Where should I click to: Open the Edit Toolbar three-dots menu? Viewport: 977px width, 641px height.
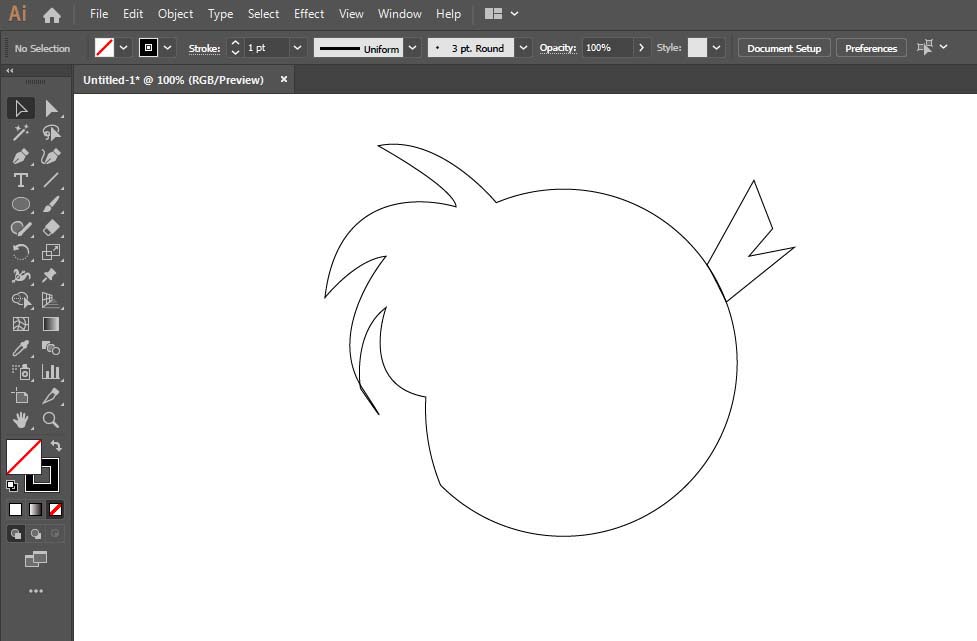point(36,591)
